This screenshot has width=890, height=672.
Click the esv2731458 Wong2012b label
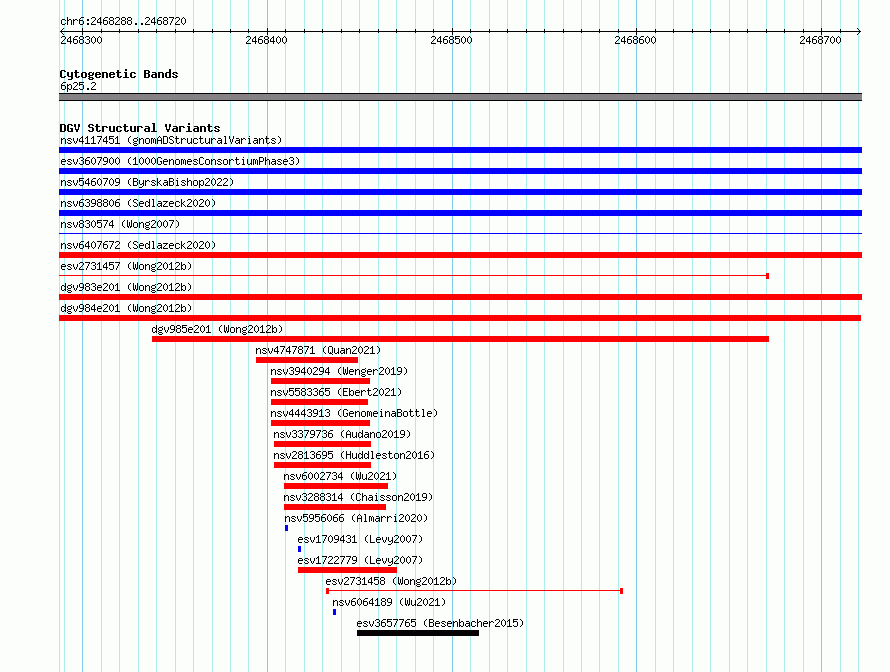[391, 581]
